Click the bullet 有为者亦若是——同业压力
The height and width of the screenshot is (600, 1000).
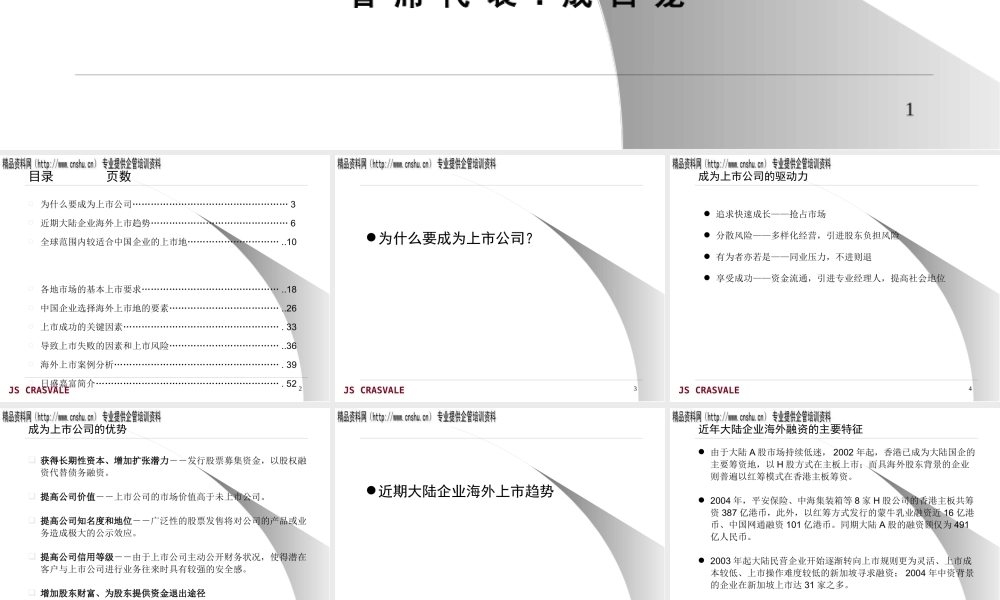point(793,257)
